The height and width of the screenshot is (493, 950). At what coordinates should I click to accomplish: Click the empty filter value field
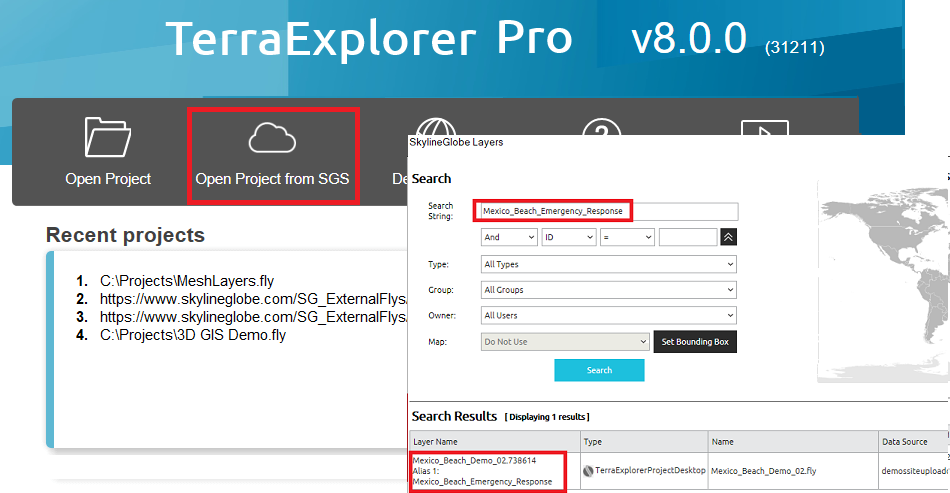pyautogui.click(x=688, y=237)
